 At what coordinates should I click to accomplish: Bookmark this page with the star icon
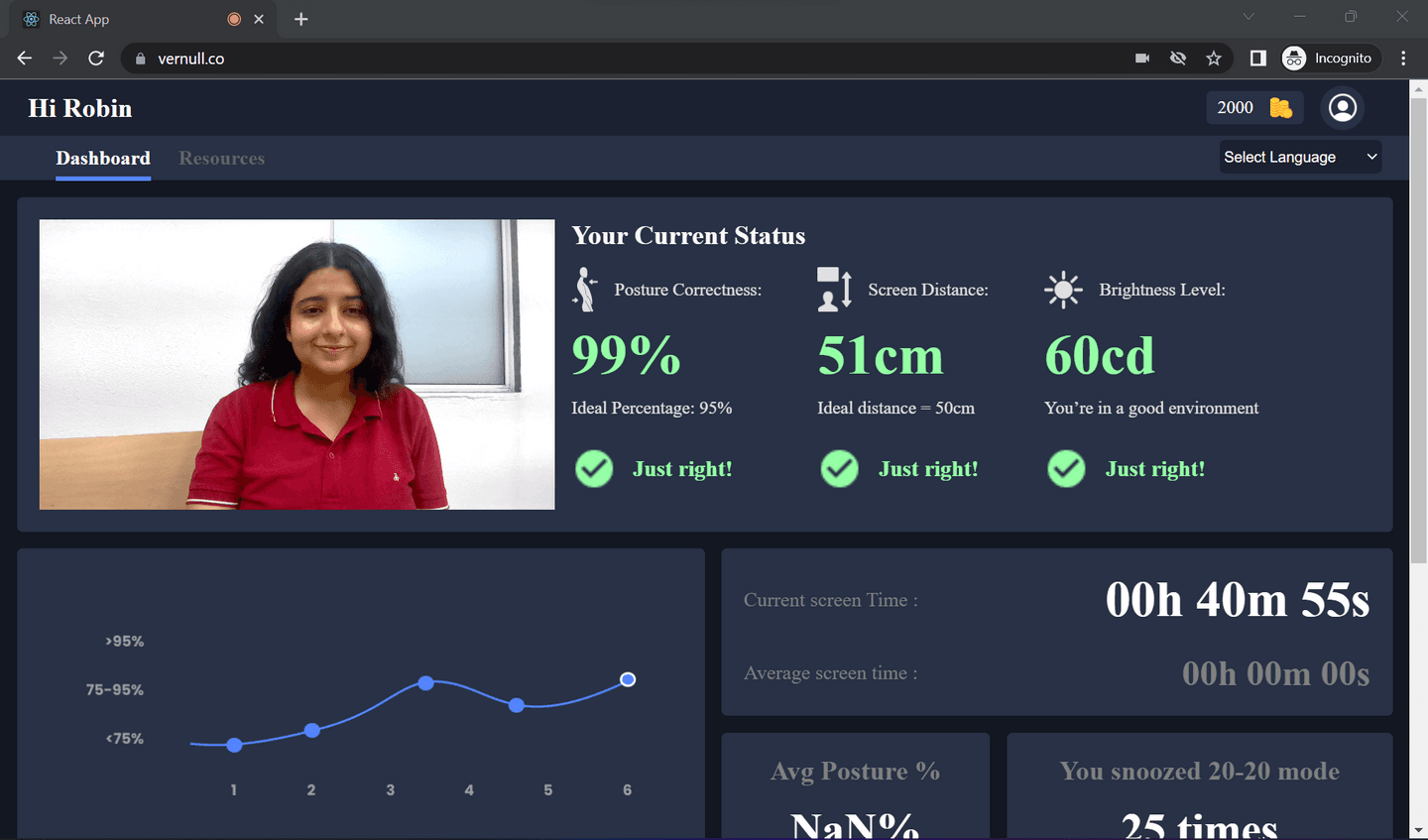(1214, 59)
